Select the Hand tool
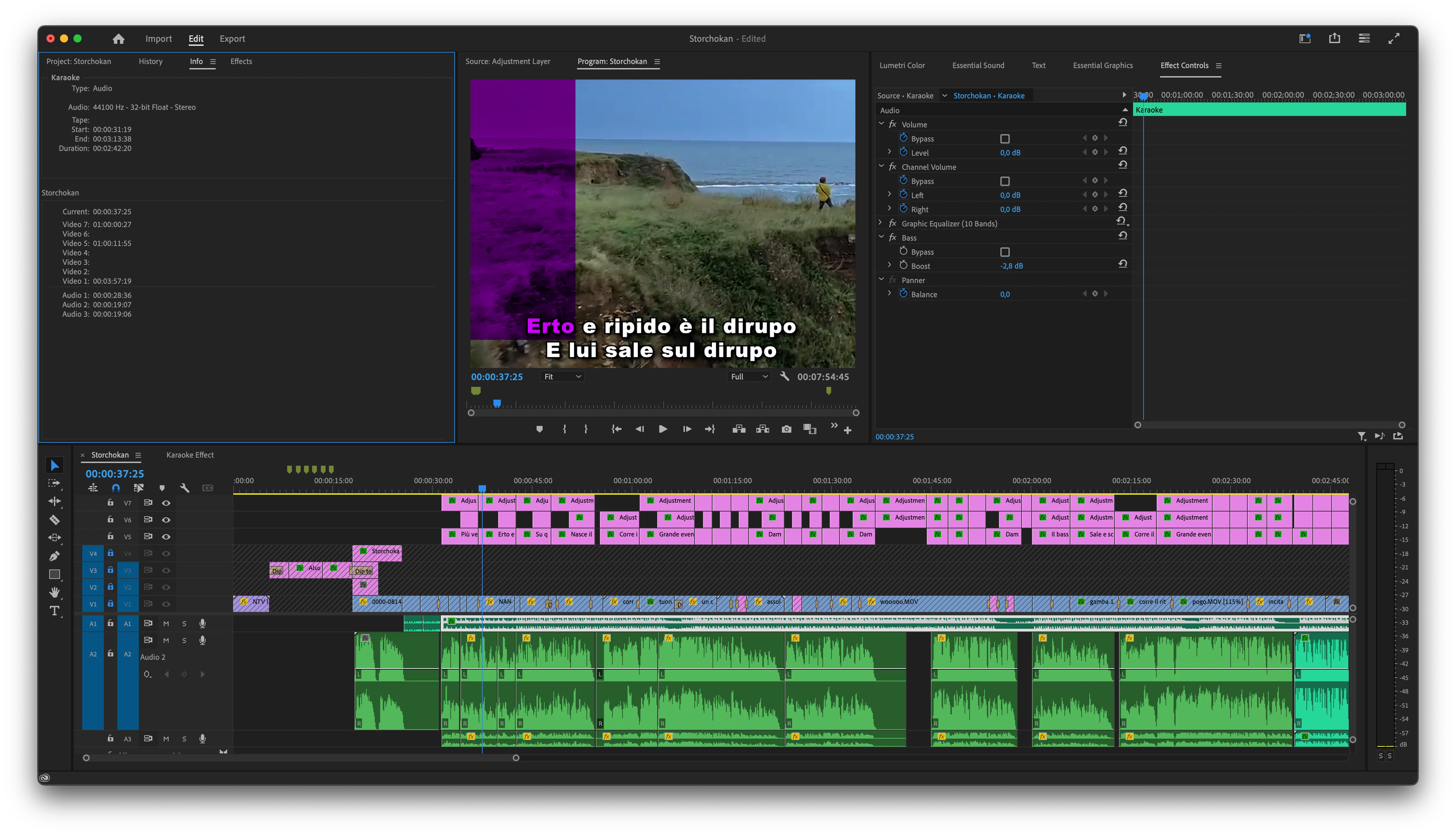 (55, 592)
